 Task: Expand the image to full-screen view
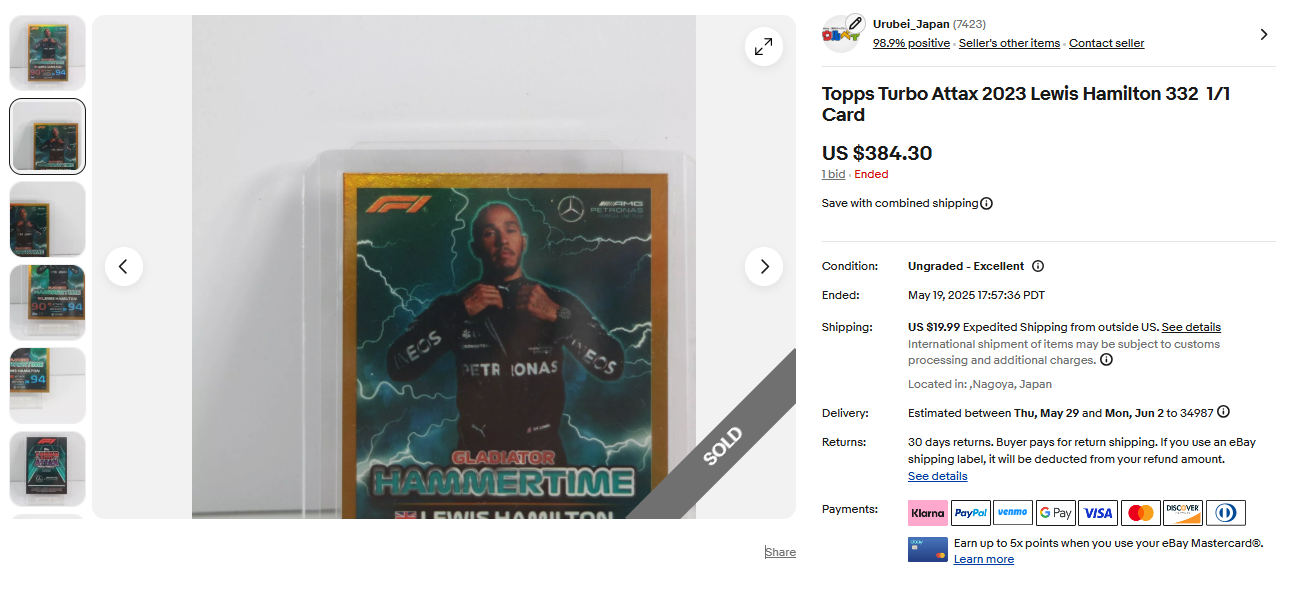click(764, 47)
